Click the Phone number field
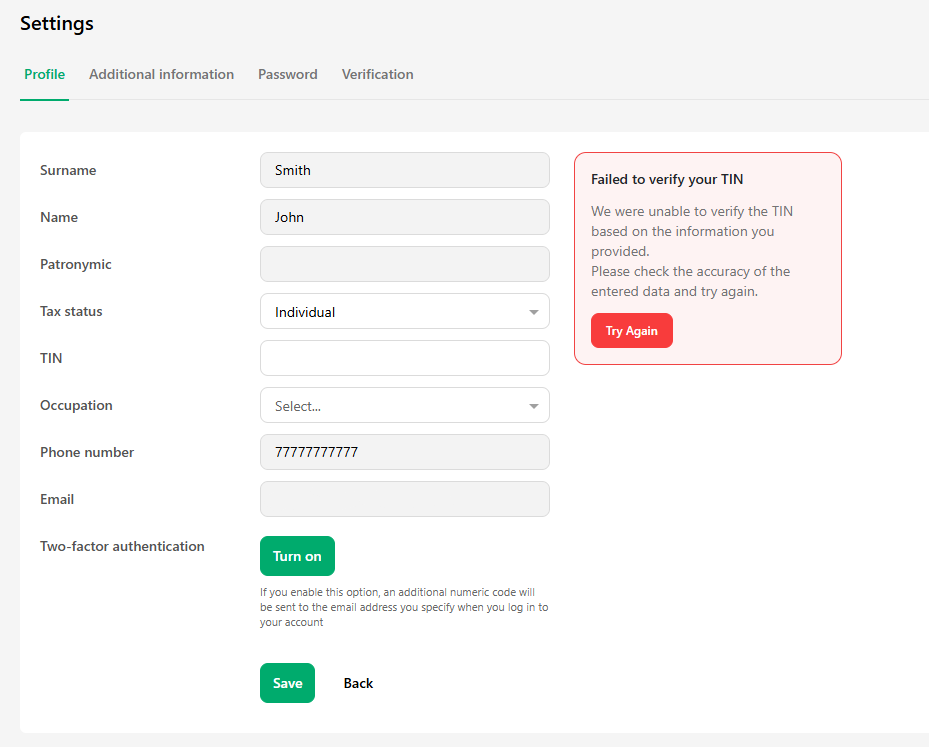This screenshot has height=747, width=929. coord(405,452)
